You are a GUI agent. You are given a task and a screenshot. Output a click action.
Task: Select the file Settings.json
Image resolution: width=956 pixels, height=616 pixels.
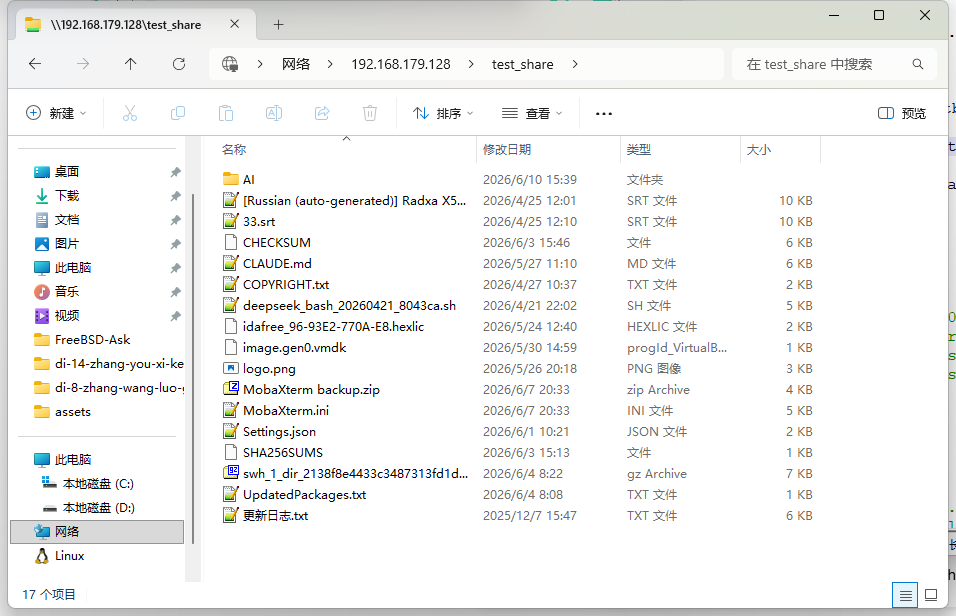coord(279,432)
